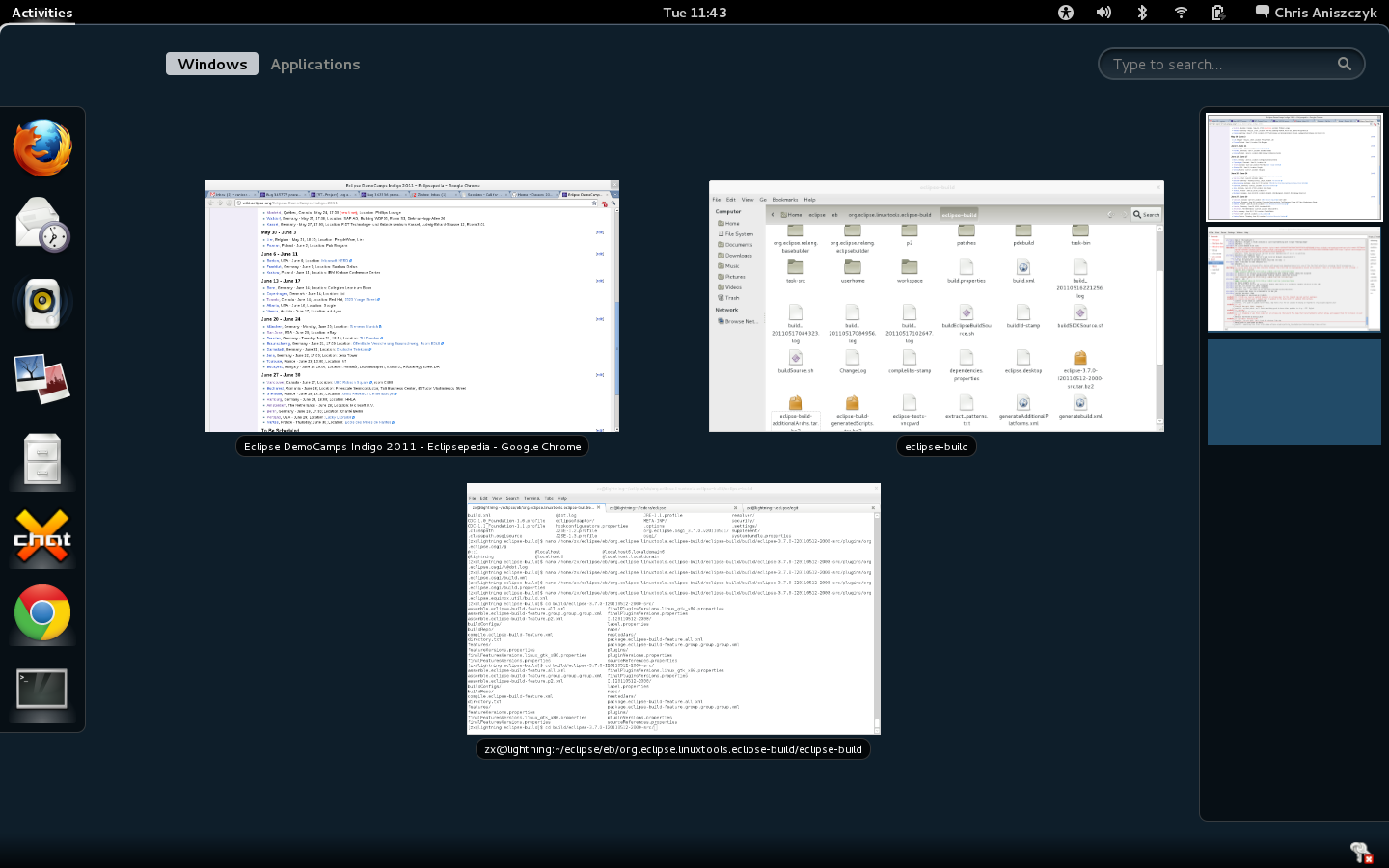Open the Wi-Fi network indicator

click(1181, 13)
